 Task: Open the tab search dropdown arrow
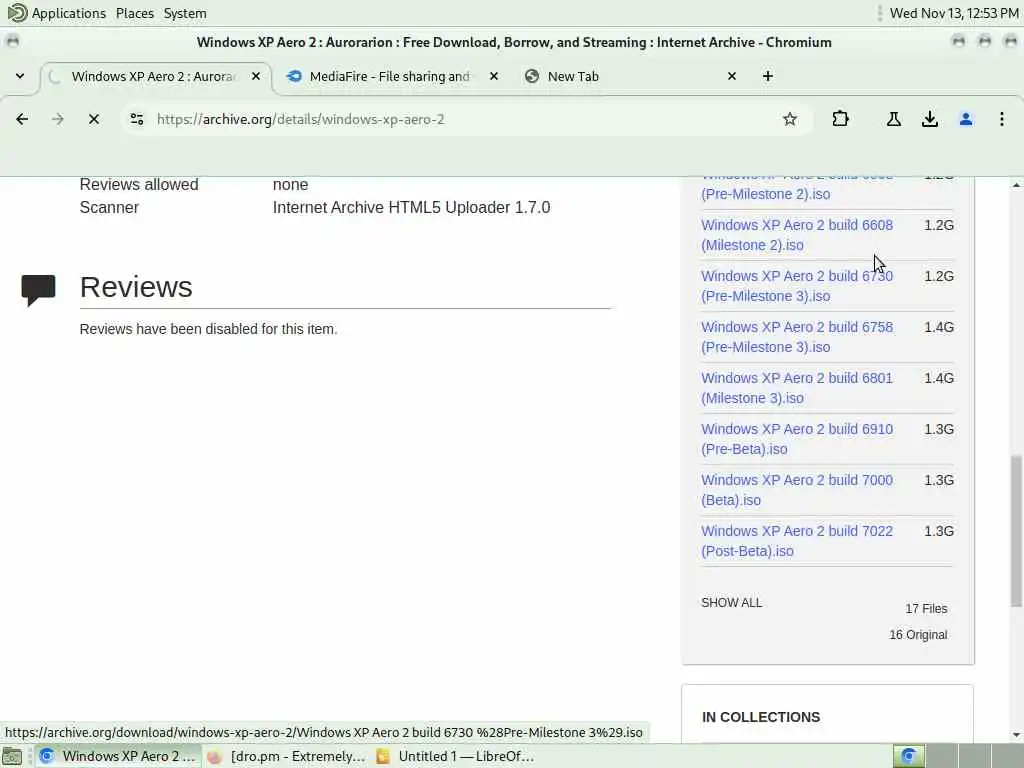(x=20, y=76)
